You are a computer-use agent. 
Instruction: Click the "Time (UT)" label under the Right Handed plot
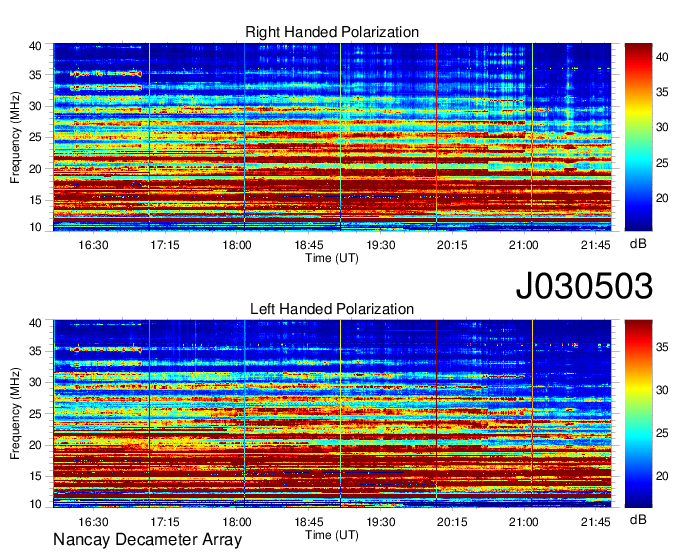pos(332,258)
